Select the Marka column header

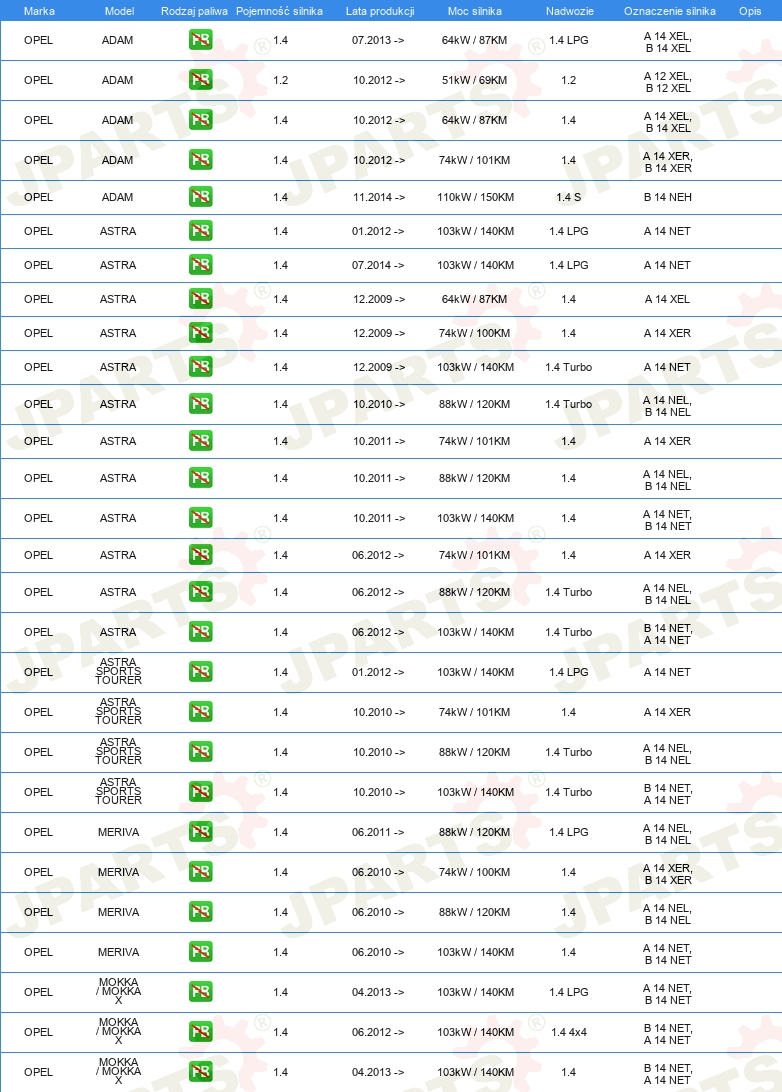pos(39,11)
